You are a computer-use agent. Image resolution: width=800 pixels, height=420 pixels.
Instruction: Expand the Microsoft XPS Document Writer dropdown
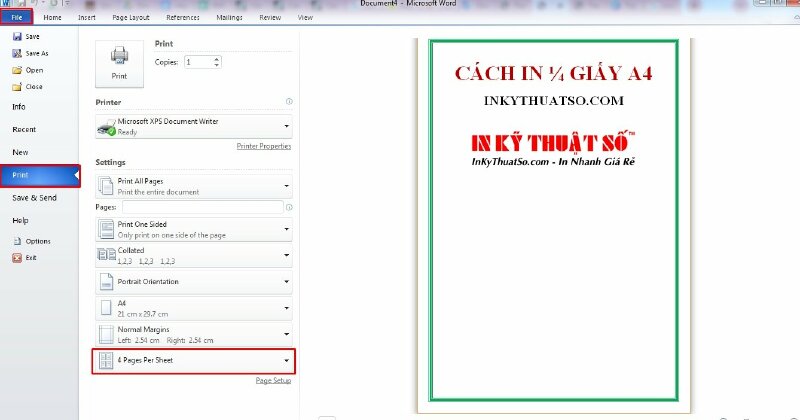286,126
